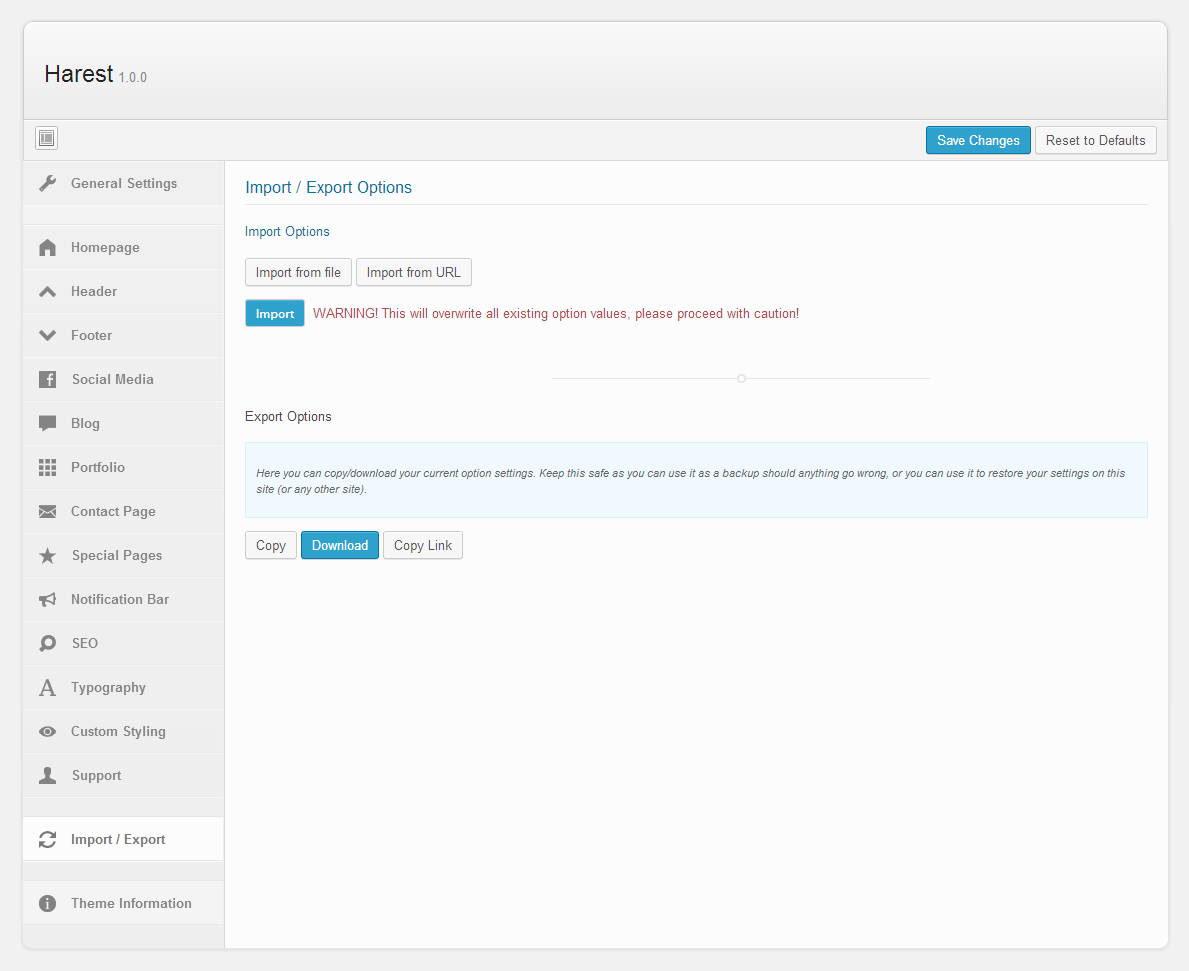Open the Typography settings tab
Image resolution: width=1189 pixels, height=971 pixels.
[108, 688]
